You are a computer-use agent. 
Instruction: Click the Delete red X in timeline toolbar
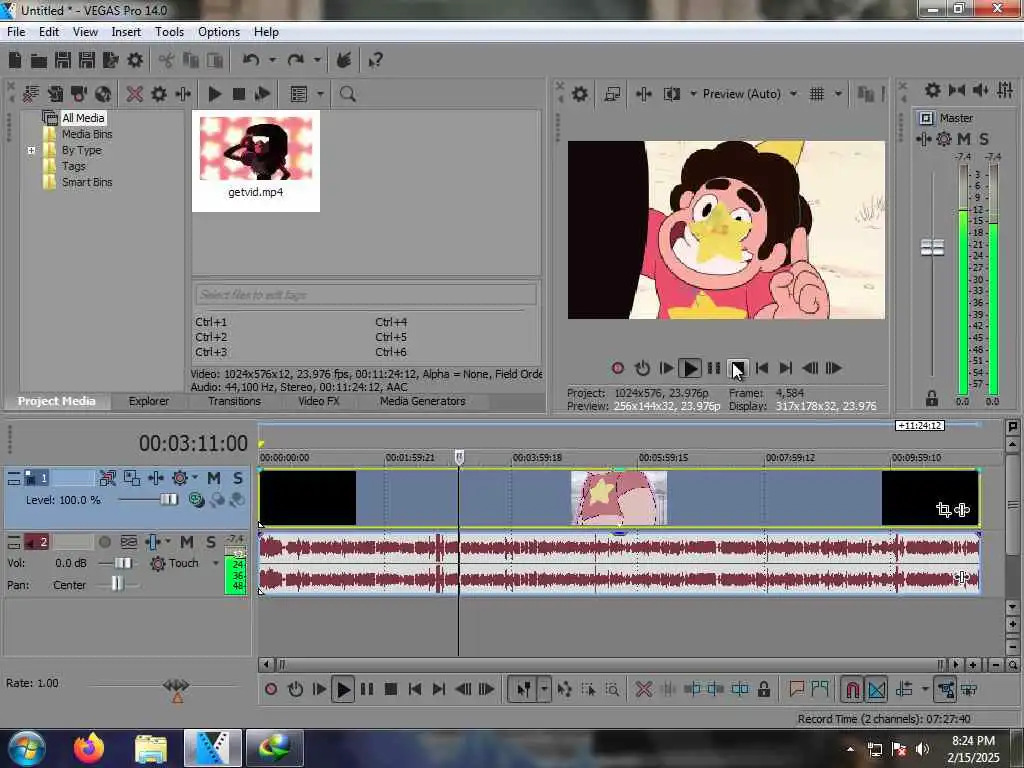(x=644, y=689)
